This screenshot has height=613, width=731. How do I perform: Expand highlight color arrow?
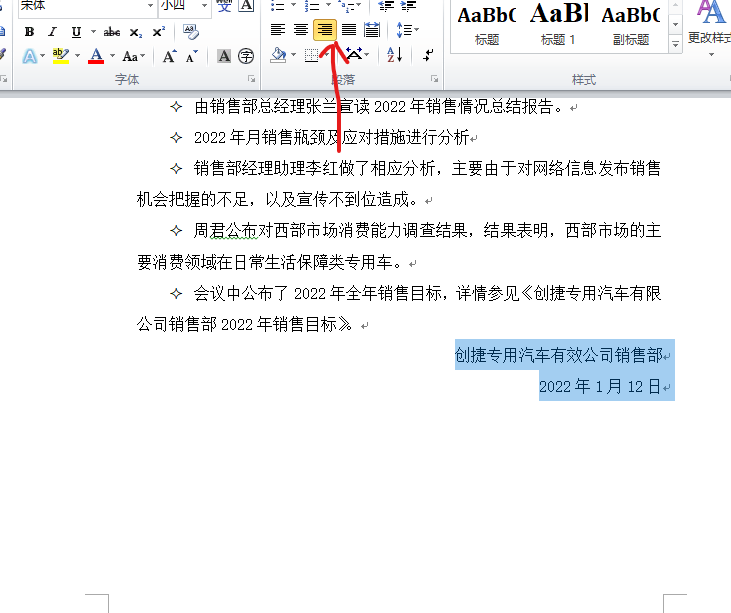pyautogui.click(x=77, y=56)
